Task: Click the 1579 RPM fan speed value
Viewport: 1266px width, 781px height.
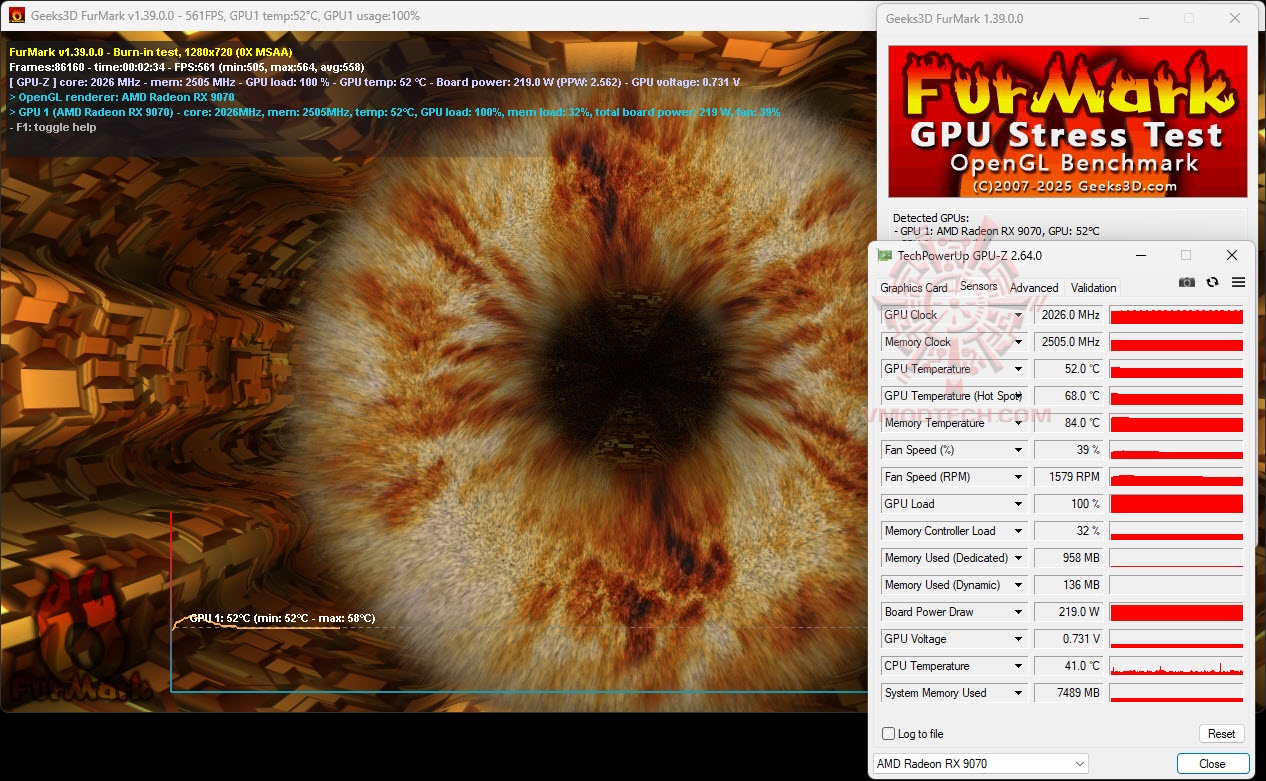Action: pos(1068,477)
